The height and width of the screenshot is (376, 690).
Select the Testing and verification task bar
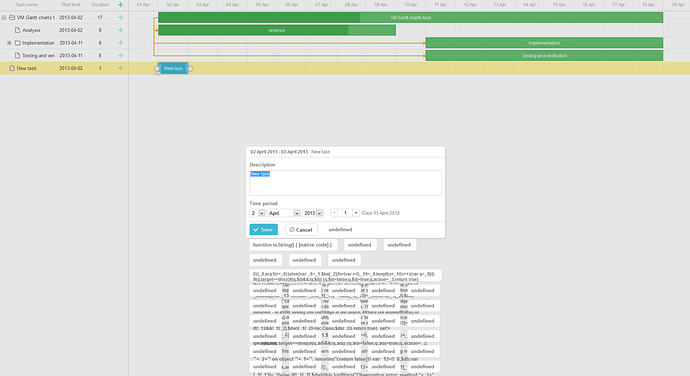point(544,55)
